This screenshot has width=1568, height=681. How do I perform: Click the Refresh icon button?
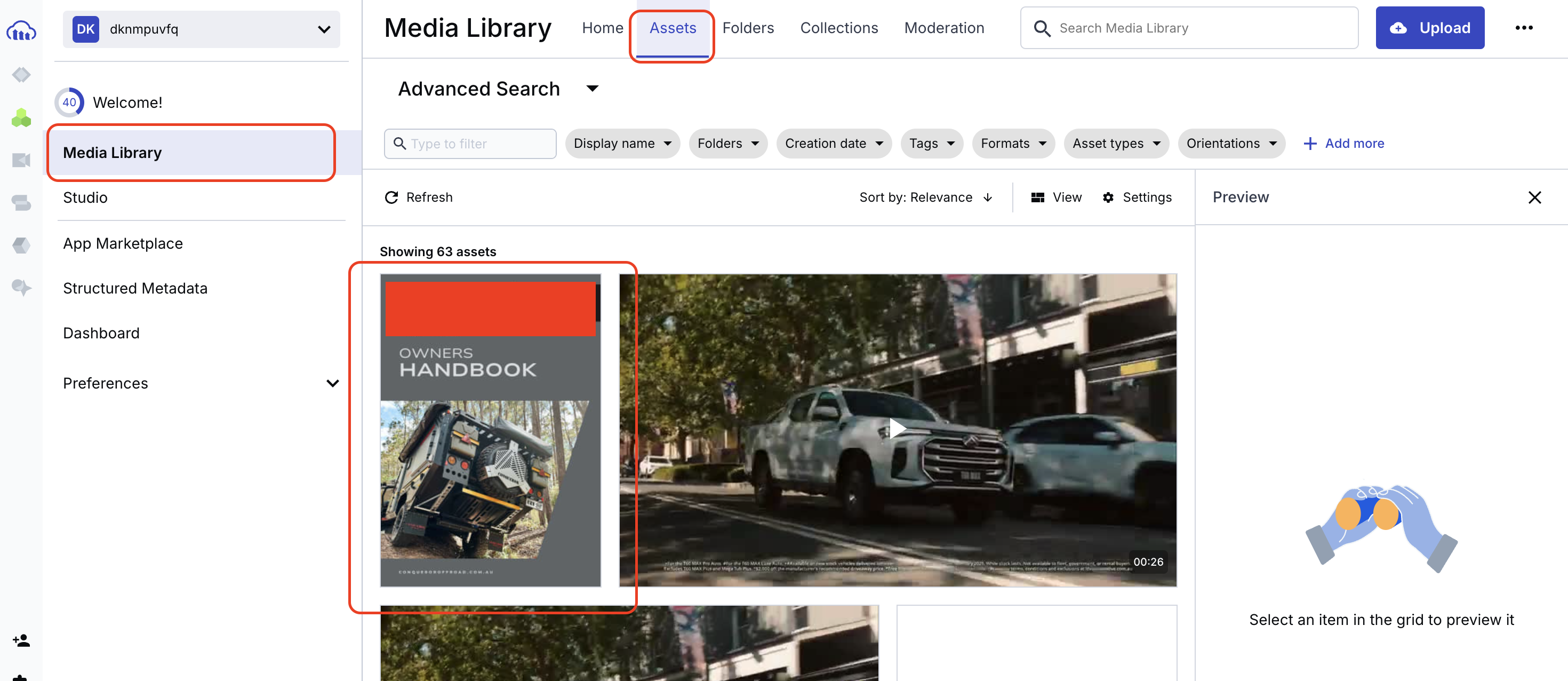point(391,197)
